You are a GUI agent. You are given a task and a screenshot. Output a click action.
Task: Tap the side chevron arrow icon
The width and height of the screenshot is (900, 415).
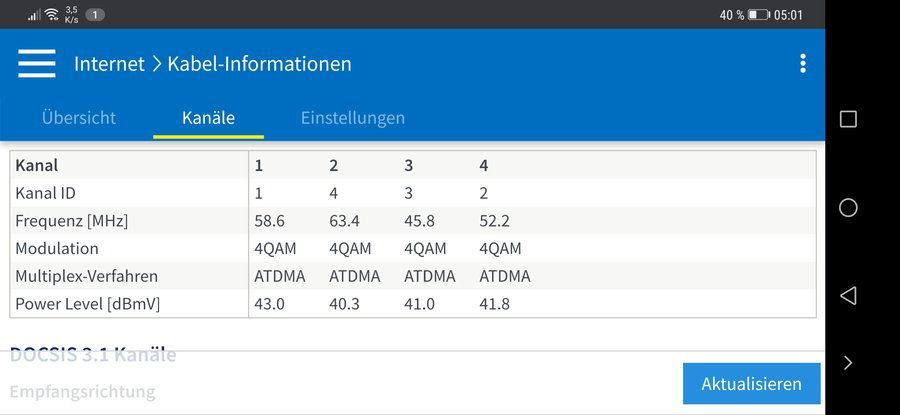coord(848,363)
